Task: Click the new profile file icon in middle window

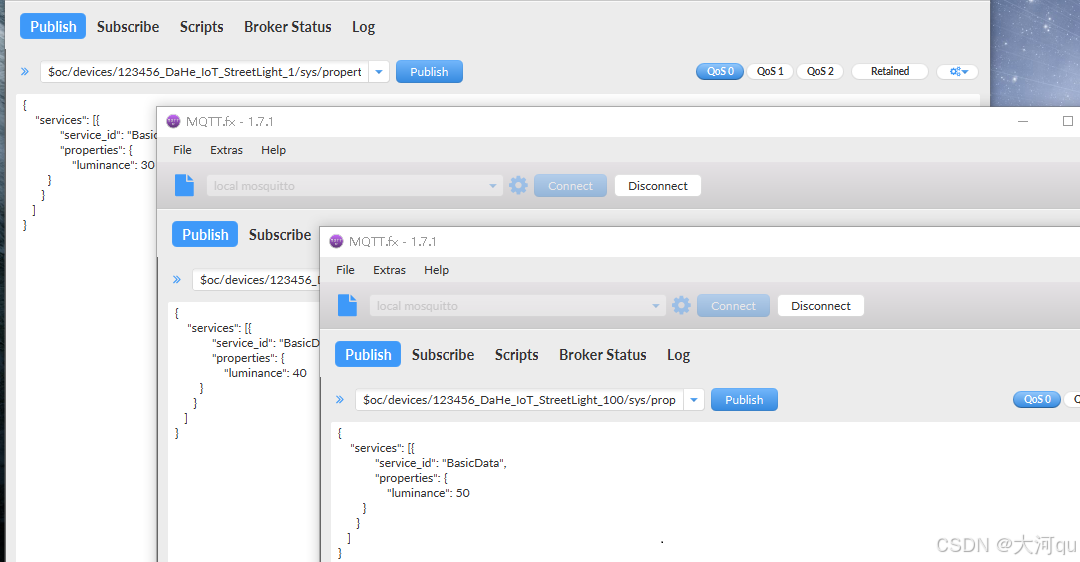Action: click(x=185, y=185)
